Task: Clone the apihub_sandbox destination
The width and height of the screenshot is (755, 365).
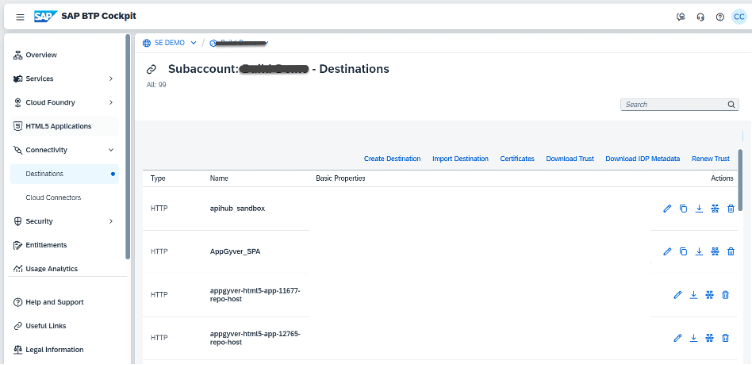Action: 683,209
